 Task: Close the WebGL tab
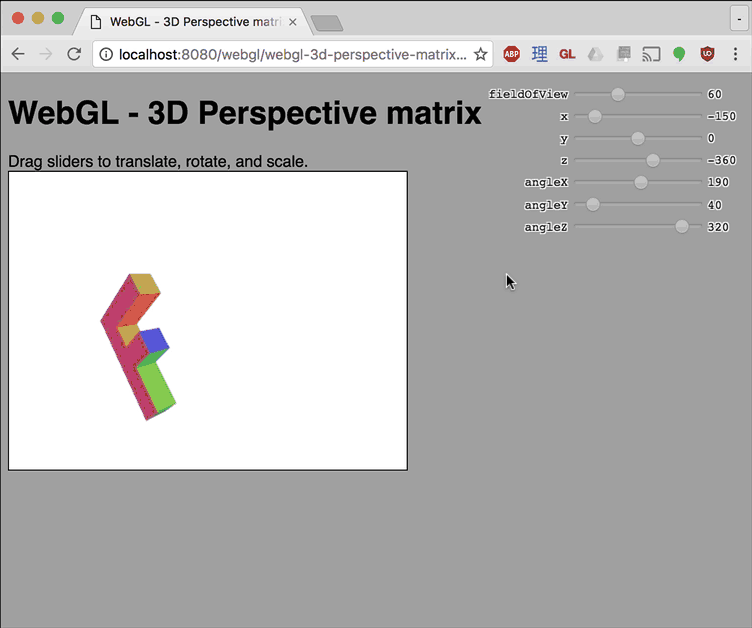click(x=292, y=21)
